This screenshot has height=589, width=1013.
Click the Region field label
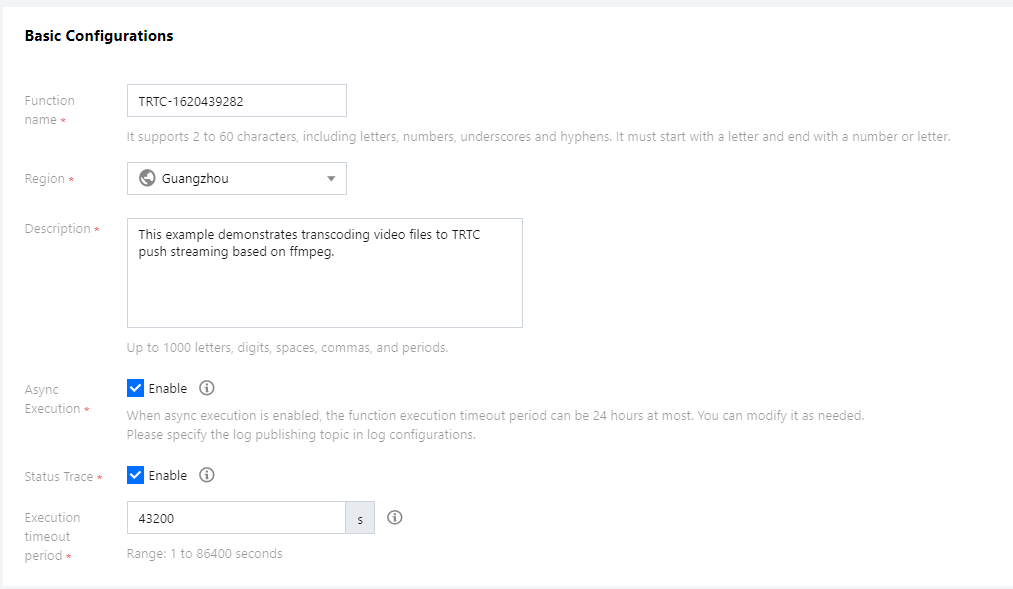pos(45,179)
